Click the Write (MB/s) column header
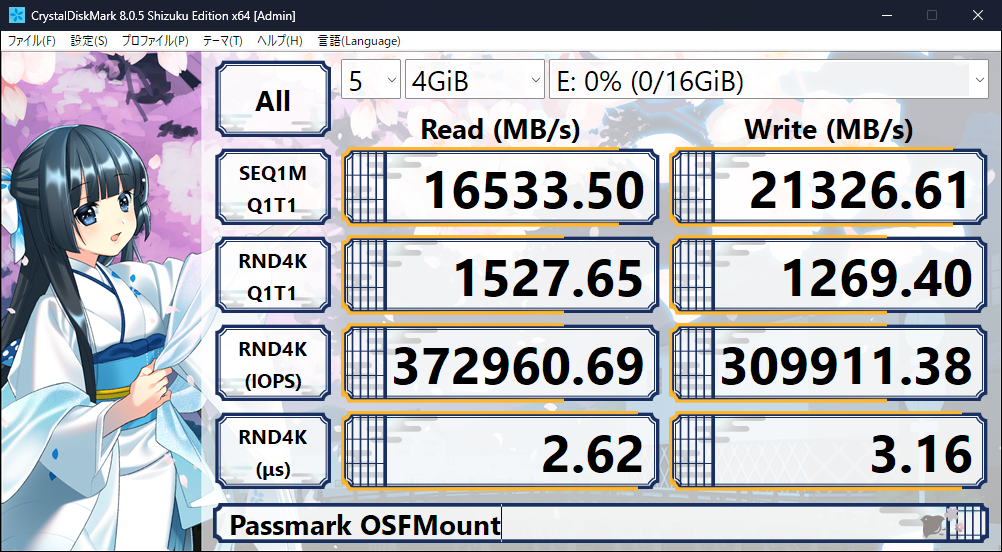This screenshot has width=1002, height=552. click(x=828, y=130)
